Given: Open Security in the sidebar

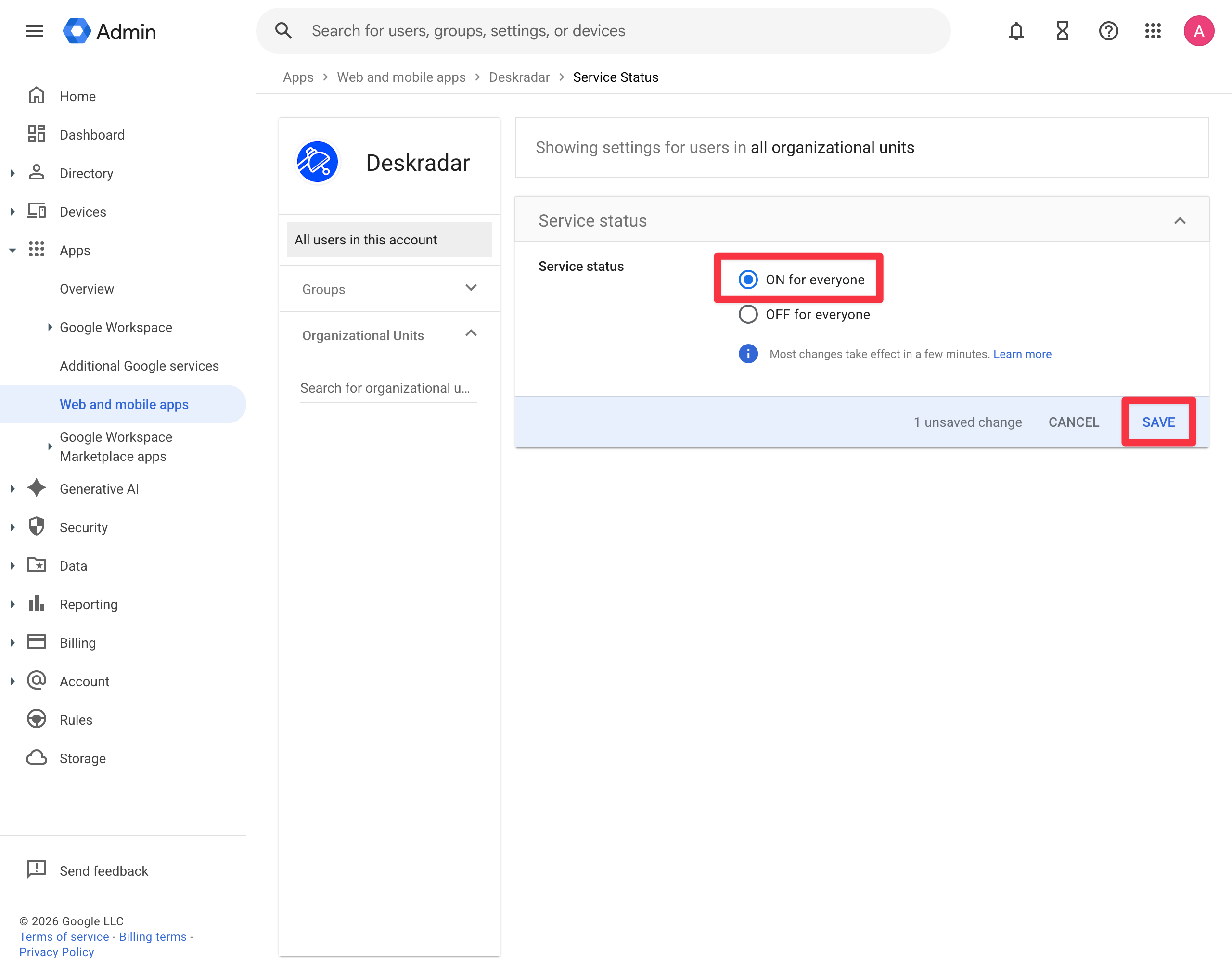Looking at the screenshot, I should click(84, 527).
